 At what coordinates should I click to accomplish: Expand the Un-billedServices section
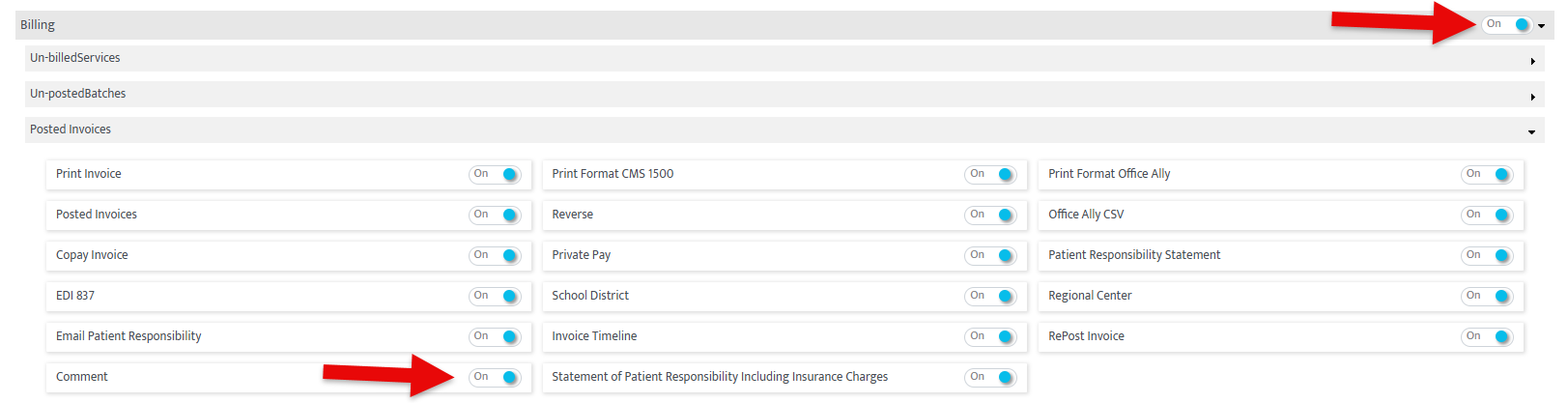click(x=1532, y=61)
